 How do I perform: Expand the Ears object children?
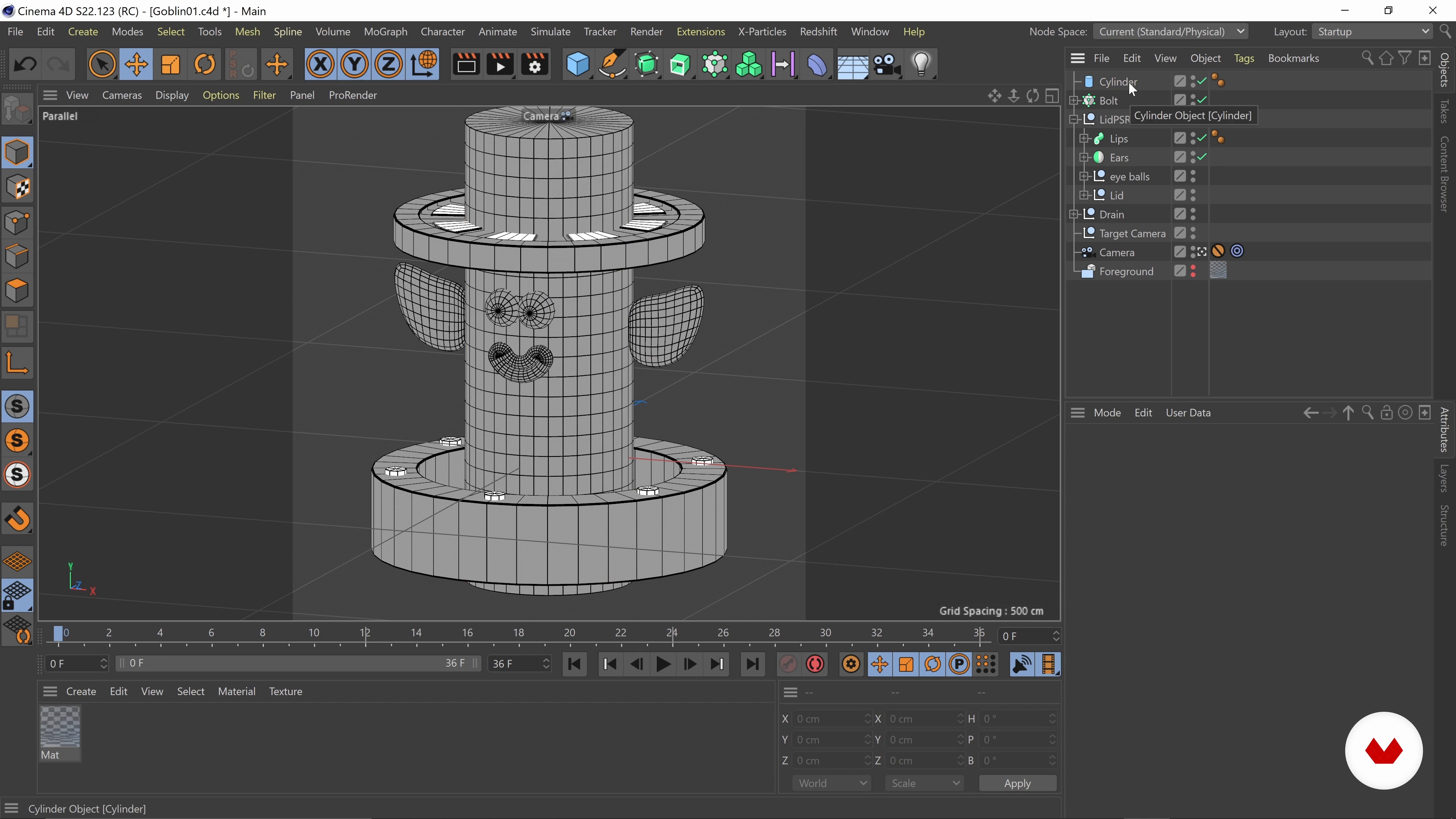click(1084, 157)
